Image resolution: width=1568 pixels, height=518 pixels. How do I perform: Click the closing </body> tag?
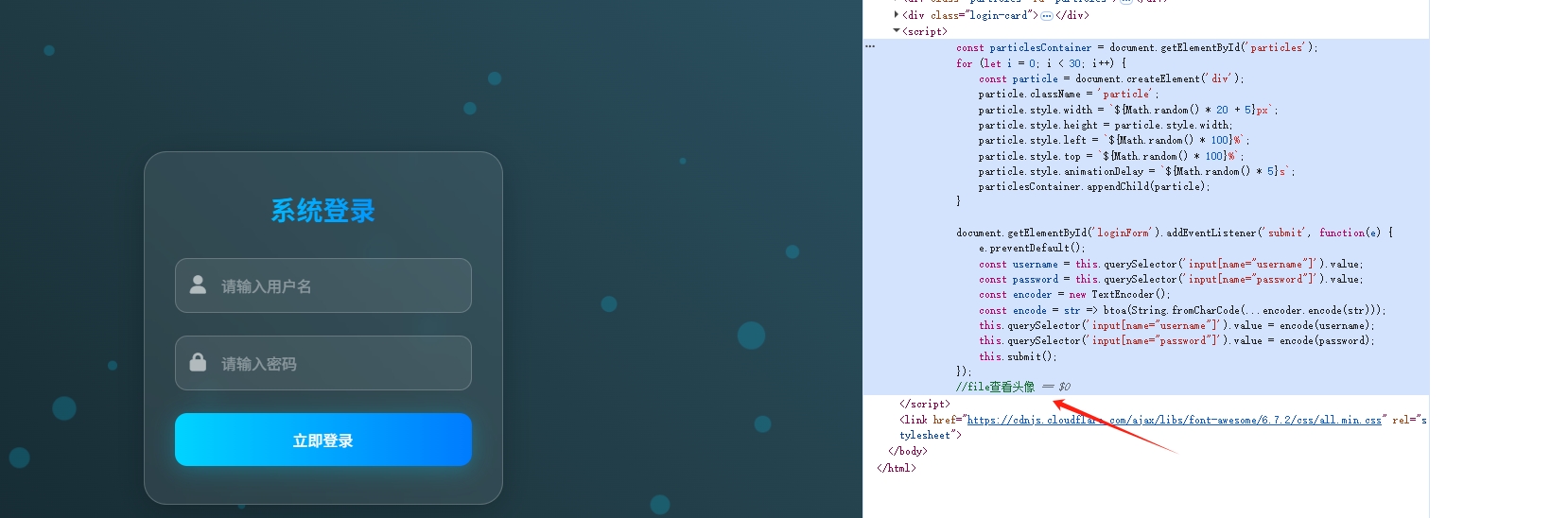pyautogui.click(x=909, y=451)
